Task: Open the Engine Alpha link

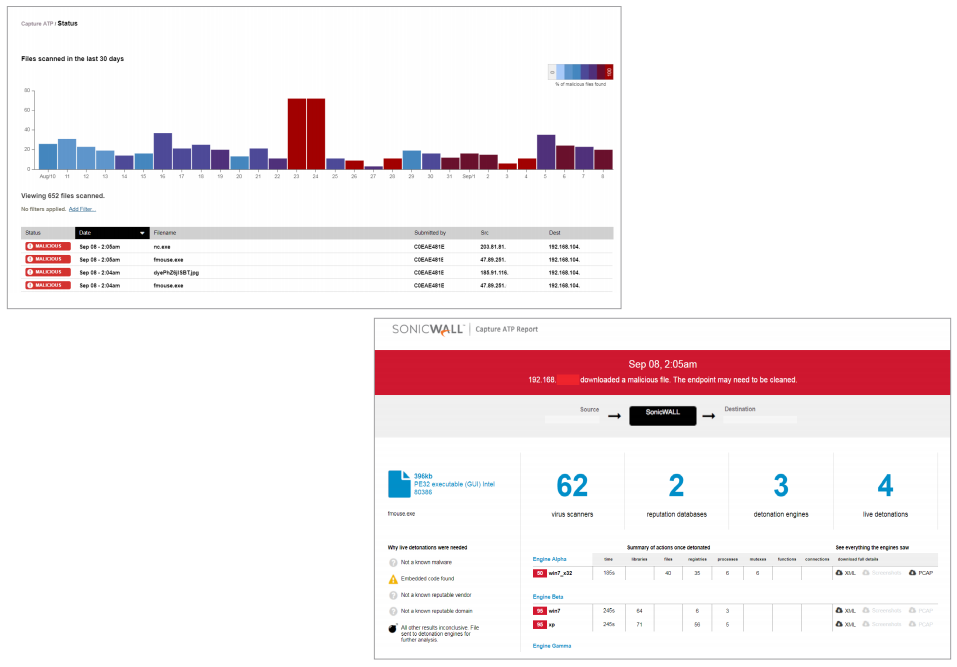Action: coord(549,559)
